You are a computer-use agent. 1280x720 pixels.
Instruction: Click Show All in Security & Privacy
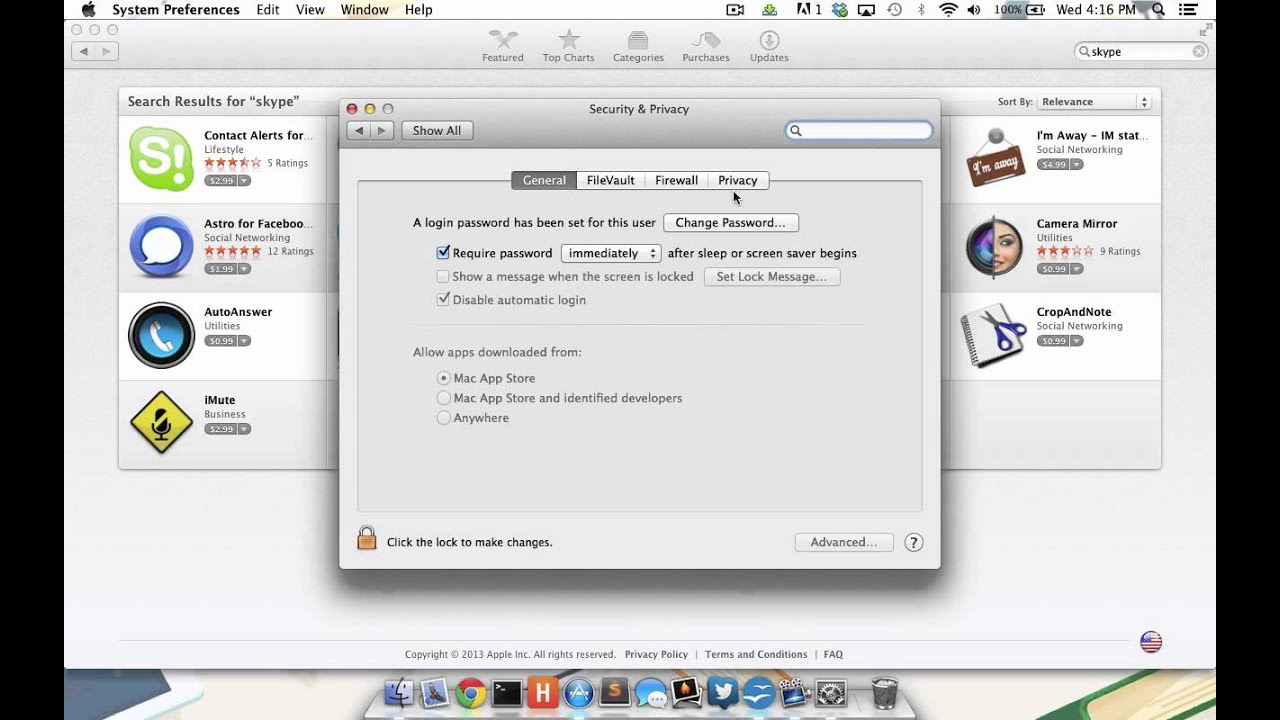pos(437,131)
